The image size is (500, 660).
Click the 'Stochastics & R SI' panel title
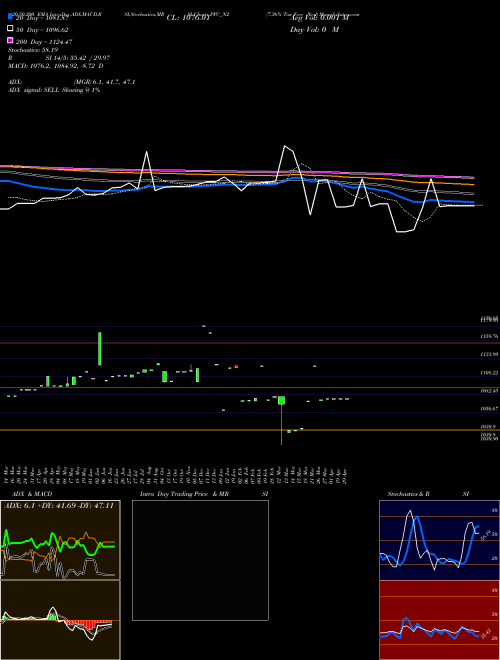[x=428, y=494]
